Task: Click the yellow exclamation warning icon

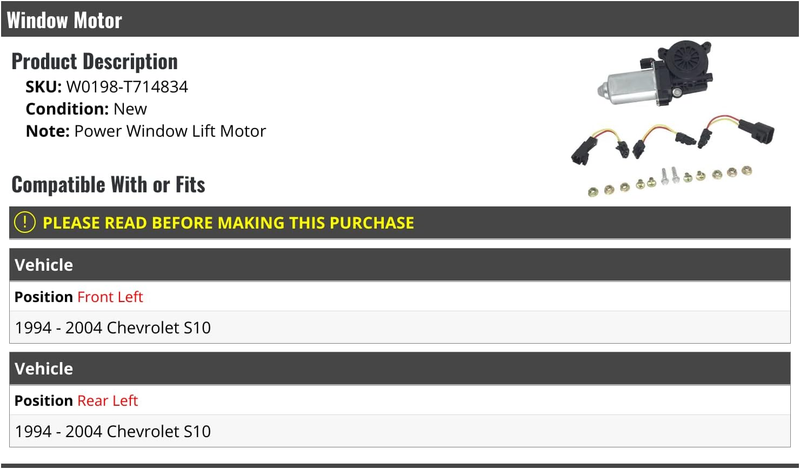Action: point(24,223)
